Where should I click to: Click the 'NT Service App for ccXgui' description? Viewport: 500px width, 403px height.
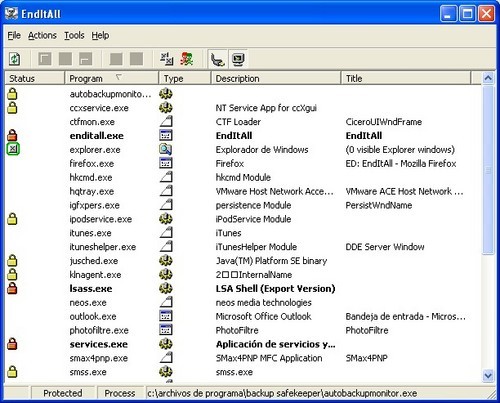pyautogui.click(x=266, y=108)
